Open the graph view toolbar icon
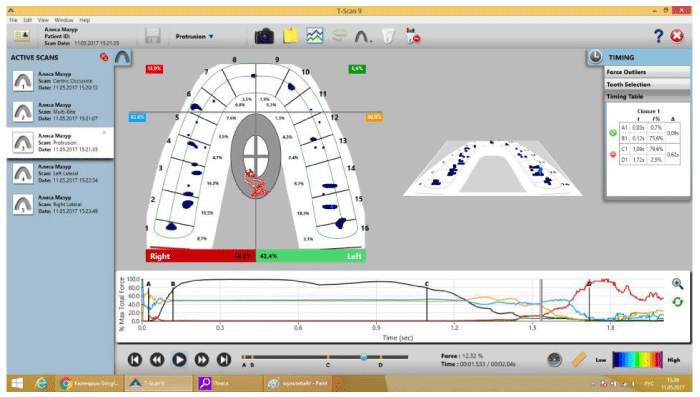This screenshot has width=700, height=397. (x=315, y=36)
